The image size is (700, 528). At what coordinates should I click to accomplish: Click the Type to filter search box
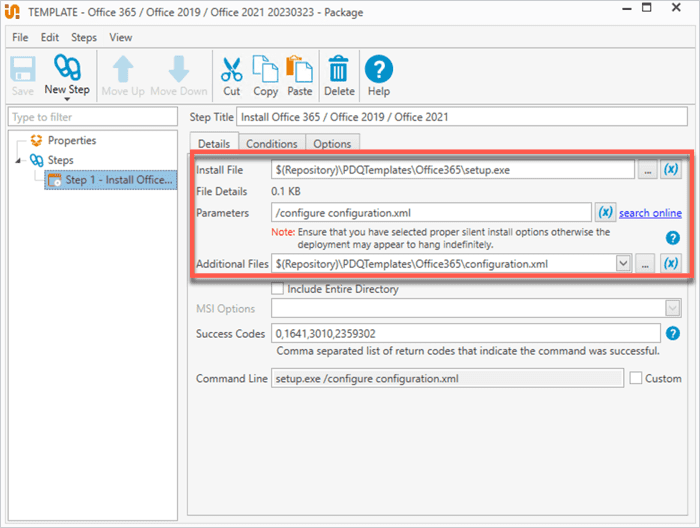(x=93, y=117)
